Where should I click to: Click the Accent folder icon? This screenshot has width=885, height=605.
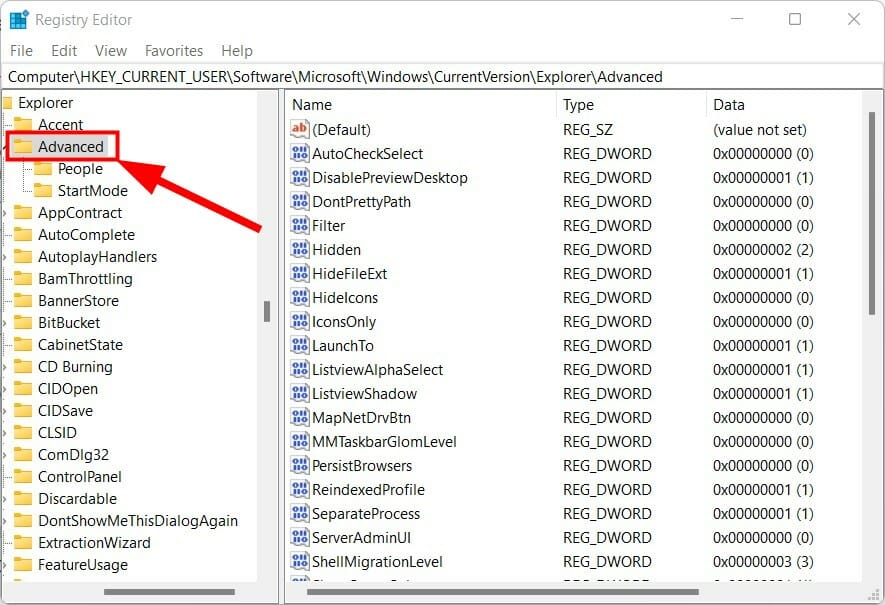(x=23, y=124)
